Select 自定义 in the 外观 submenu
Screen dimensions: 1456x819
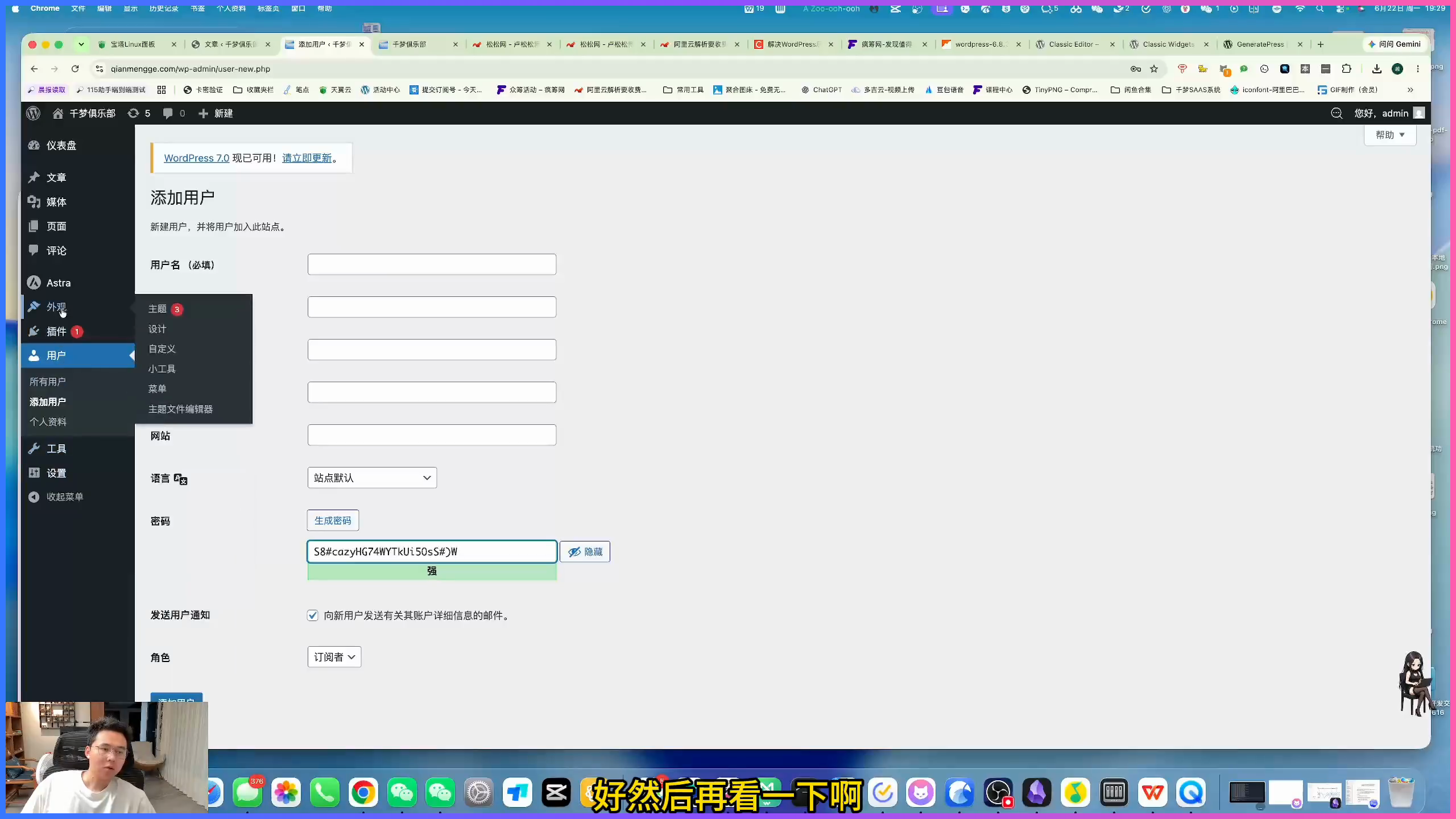pyautogui.click(x=162, y=349)
